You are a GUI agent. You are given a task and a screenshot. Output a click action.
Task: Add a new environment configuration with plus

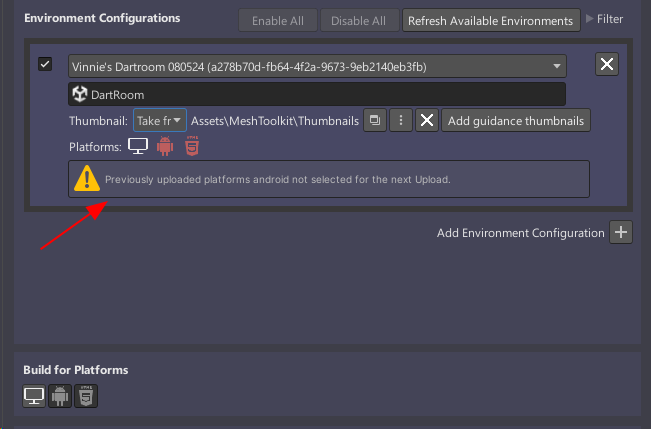click(621, 232)
